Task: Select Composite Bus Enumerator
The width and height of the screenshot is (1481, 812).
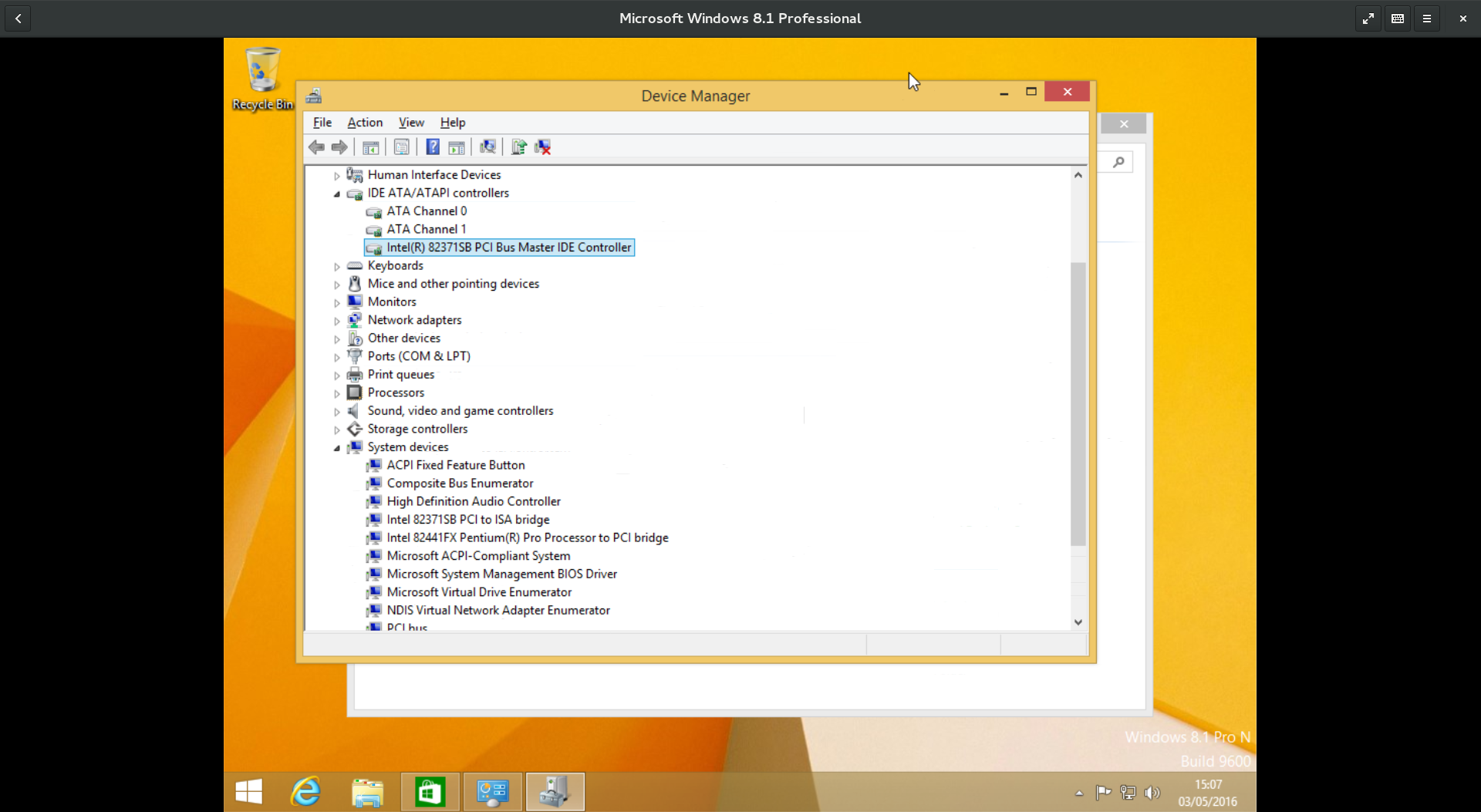Action: [x=460, y=483]
